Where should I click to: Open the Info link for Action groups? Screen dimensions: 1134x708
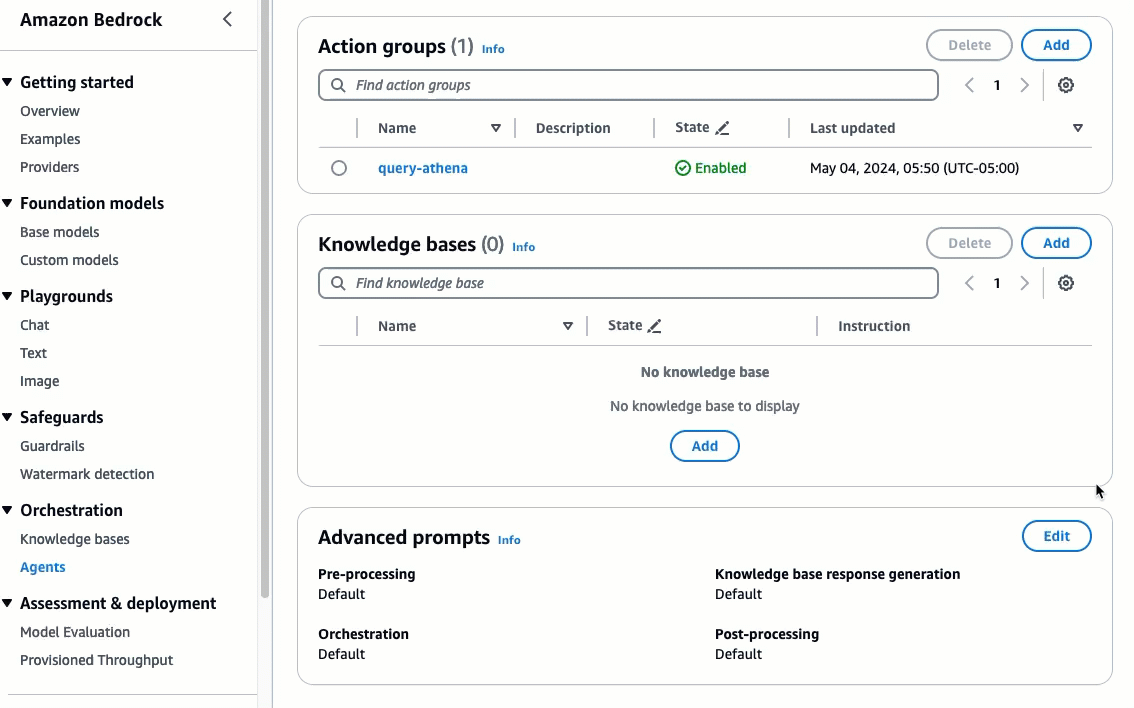click(x=493, y=49)
